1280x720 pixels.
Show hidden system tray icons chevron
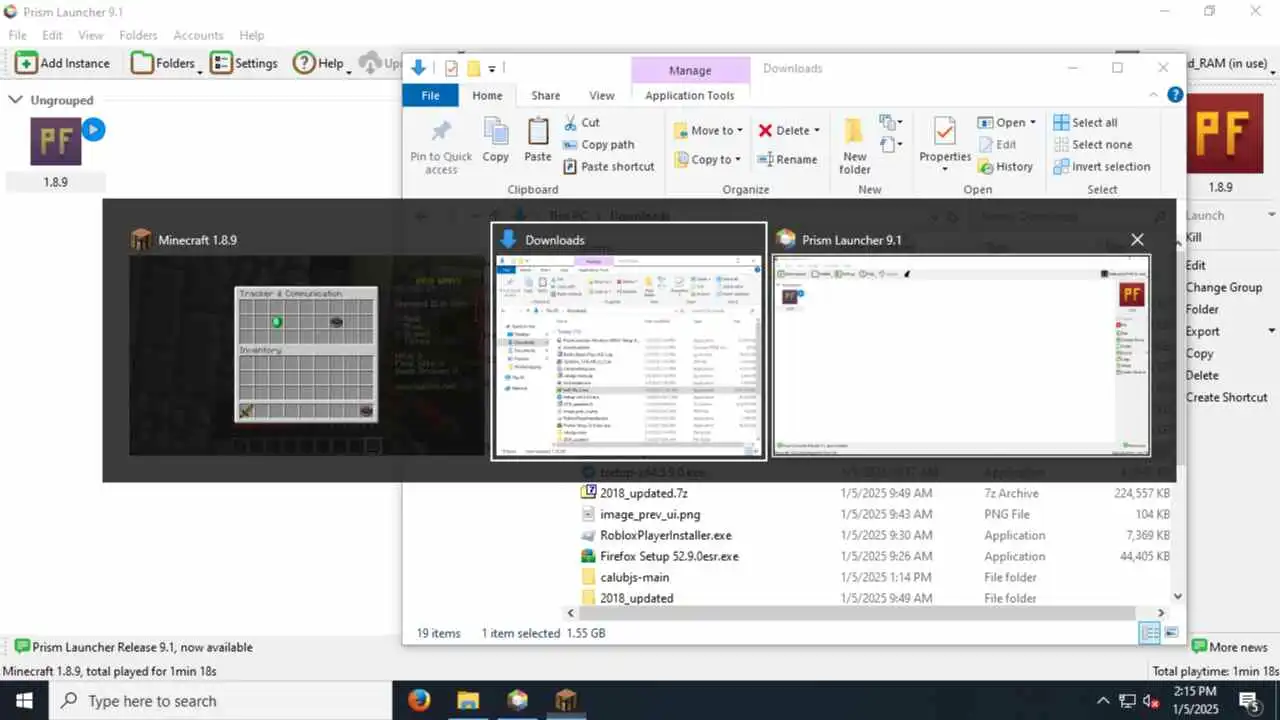(1103, 700)
